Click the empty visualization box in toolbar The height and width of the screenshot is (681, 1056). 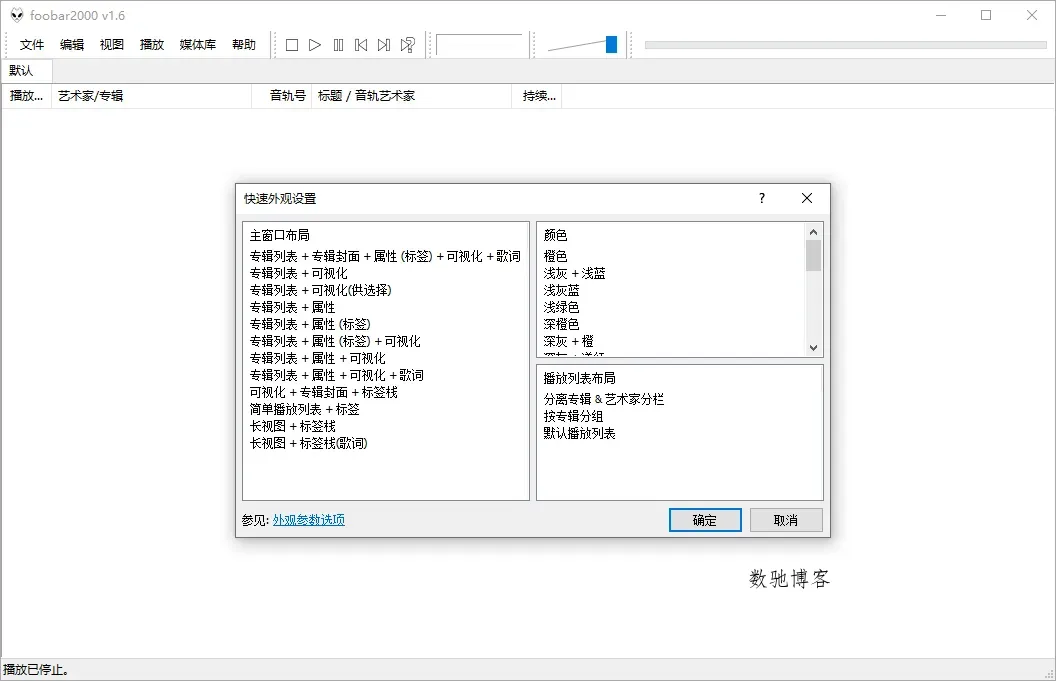tap(479, 45)
